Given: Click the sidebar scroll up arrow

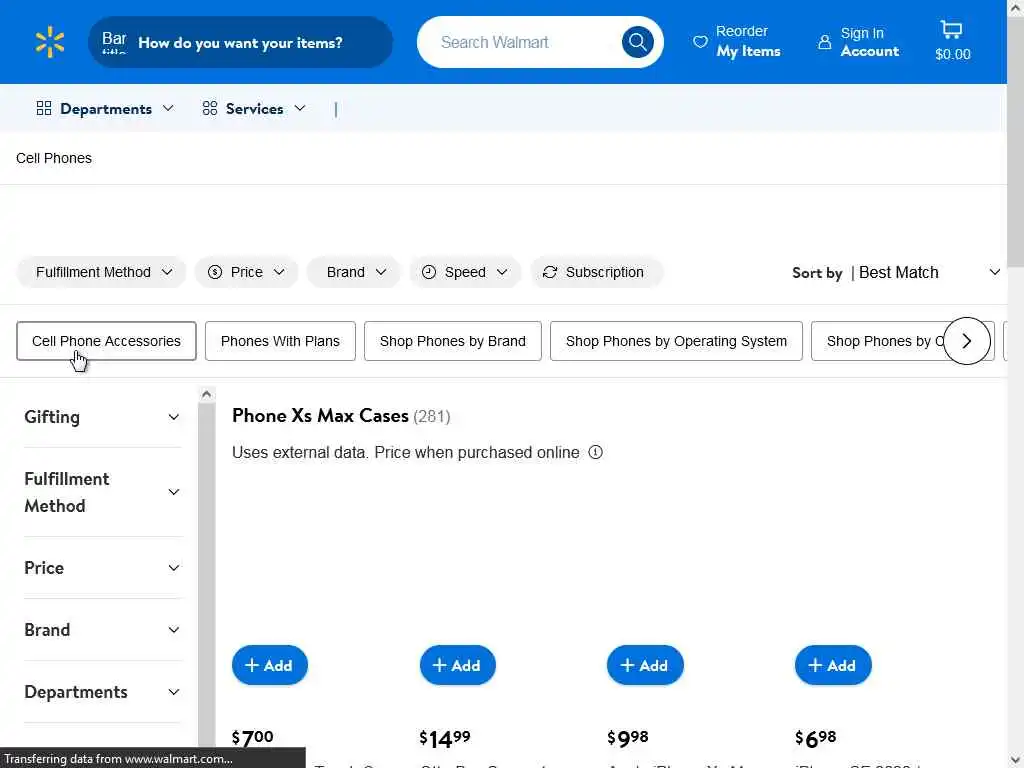Looking at the screenshot, I should coord(206,394).
